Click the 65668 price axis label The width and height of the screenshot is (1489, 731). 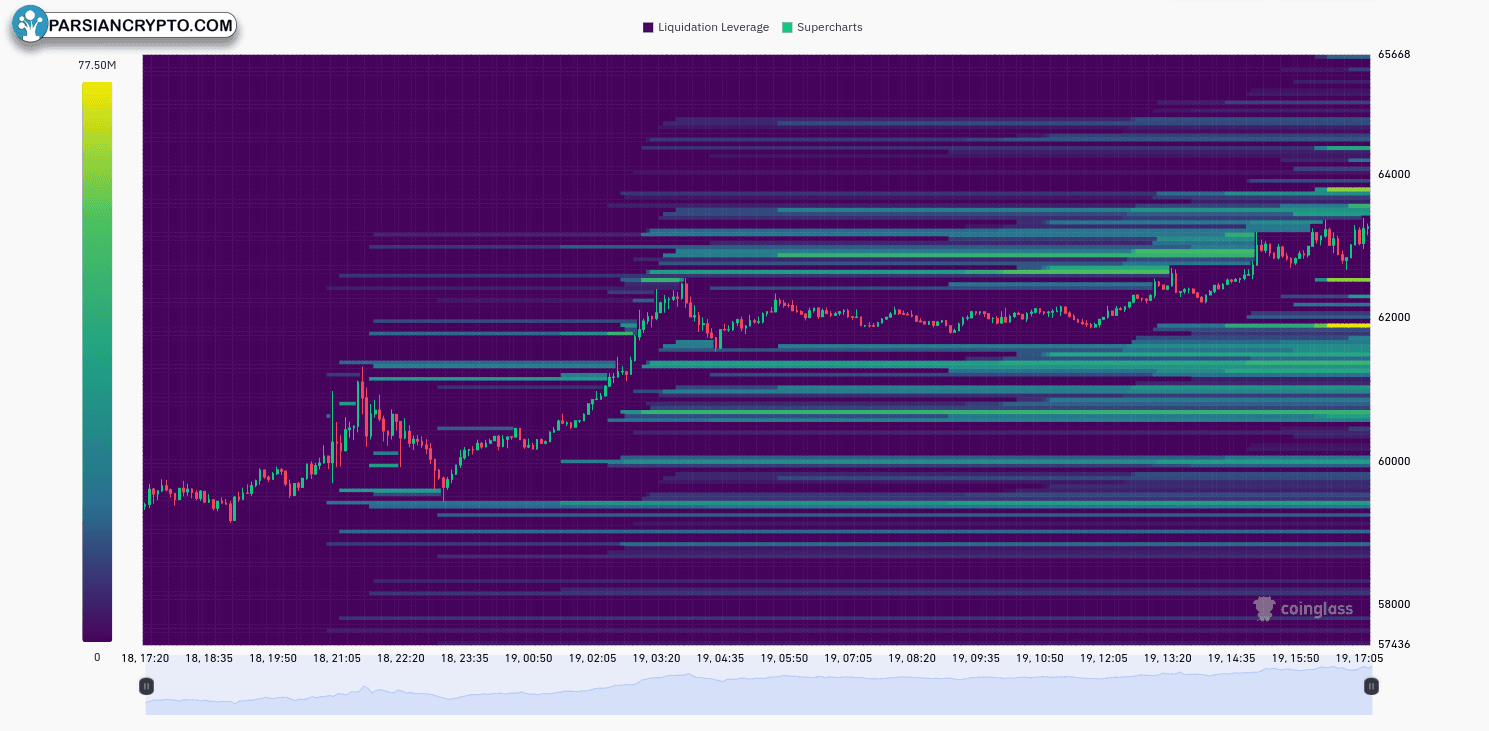point(1393,54)
